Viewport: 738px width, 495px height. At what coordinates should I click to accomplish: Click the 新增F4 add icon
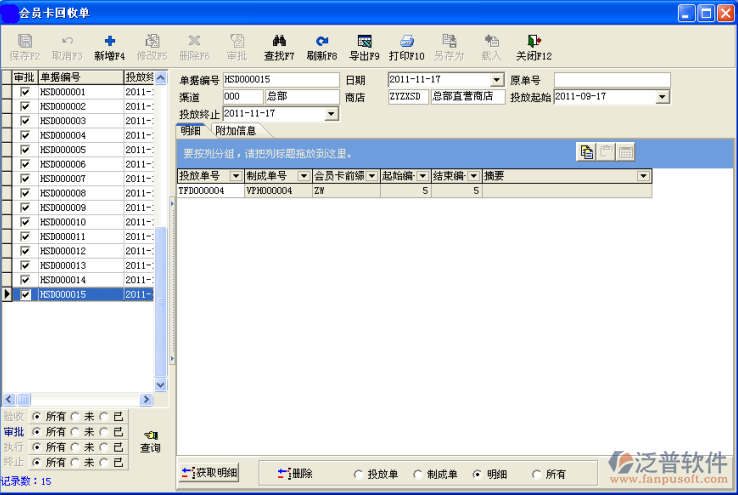point(109,41)
